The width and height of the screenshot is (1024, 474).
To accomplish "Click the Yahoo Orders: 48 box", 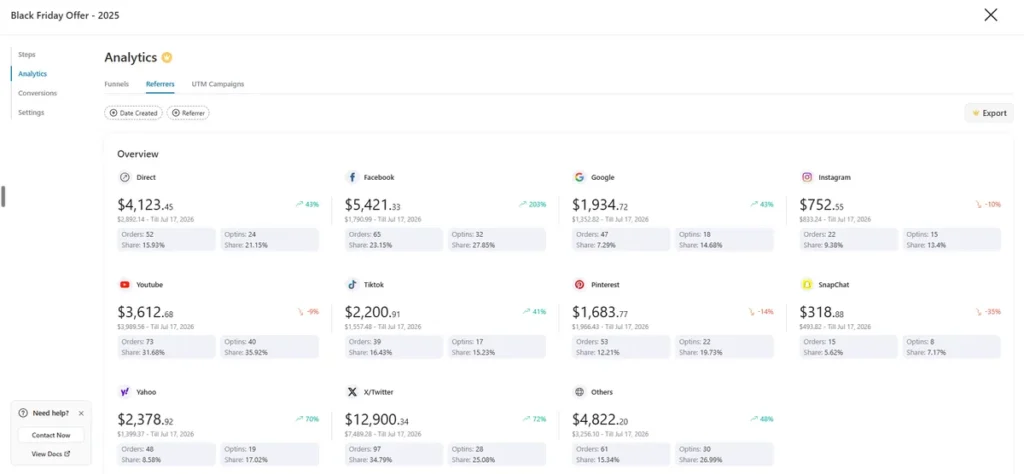I will (x=167, y=454).
